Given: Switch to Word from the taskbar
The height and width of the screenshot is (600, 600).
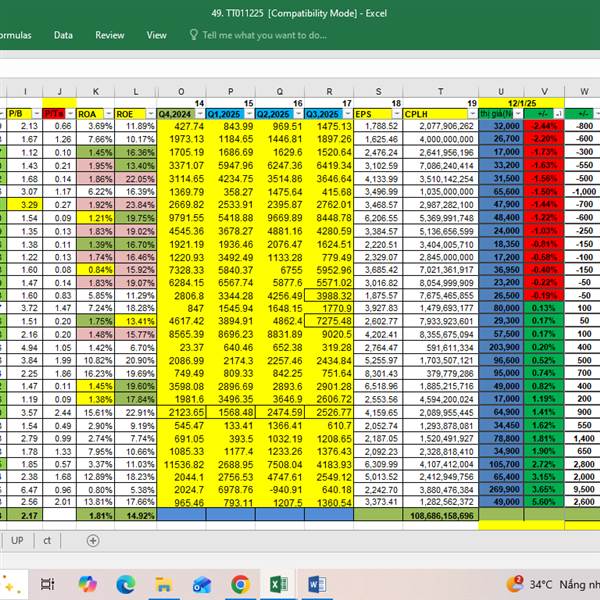Looking at the screenshot, I should point(317,584).
